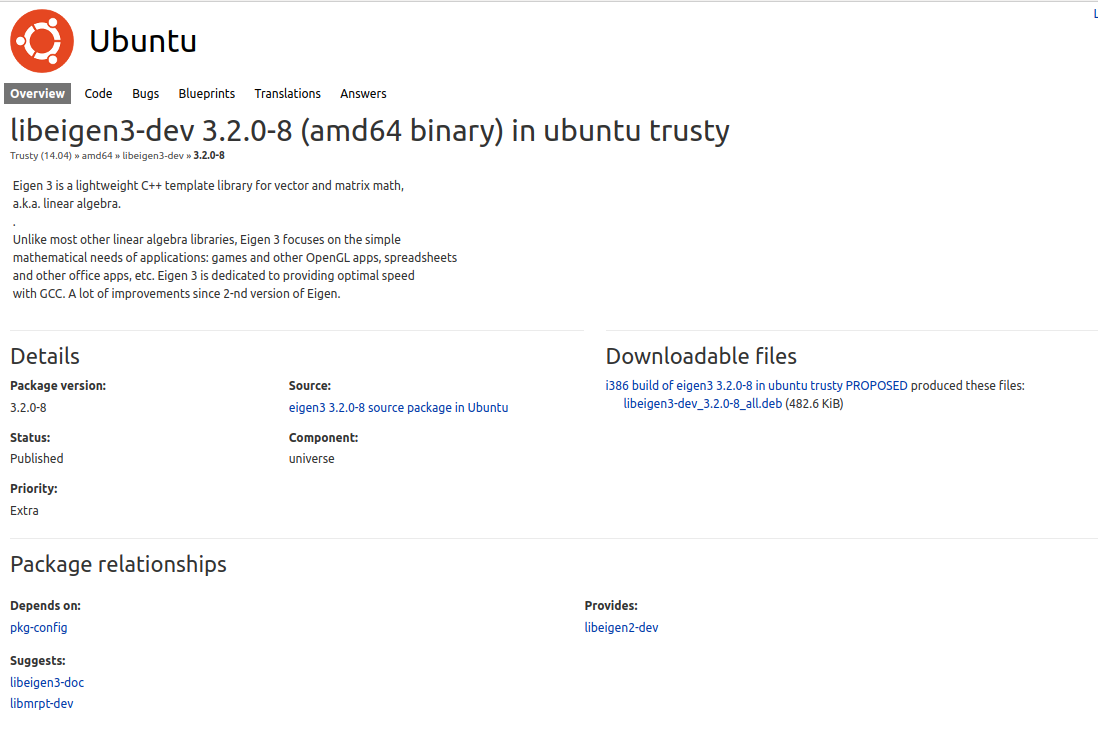The width and height of the screenshot is (1098, 748).
Task: Click the Status: label
Action: (30, 438)
